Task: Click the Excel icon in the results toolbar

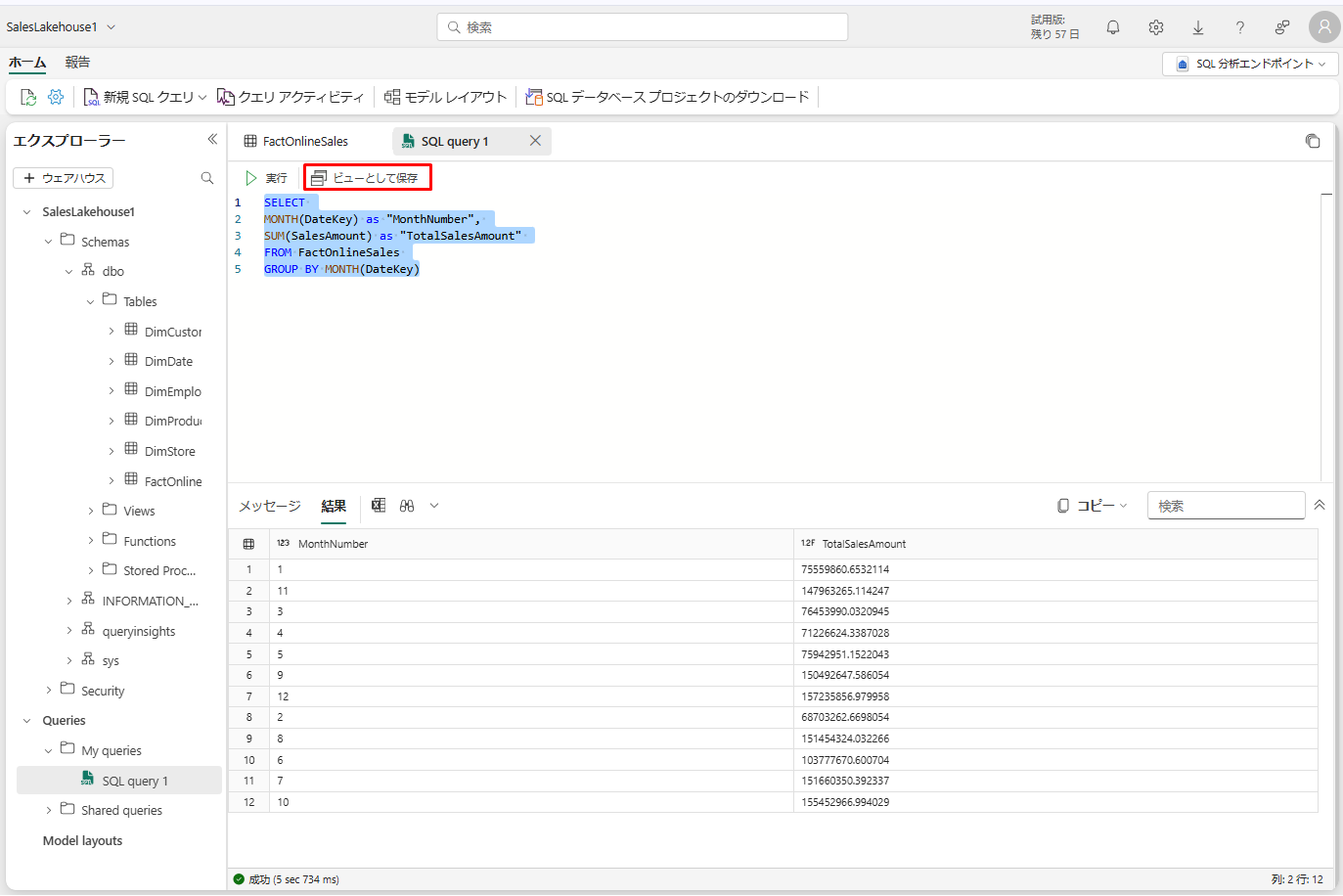Action: 379,506
